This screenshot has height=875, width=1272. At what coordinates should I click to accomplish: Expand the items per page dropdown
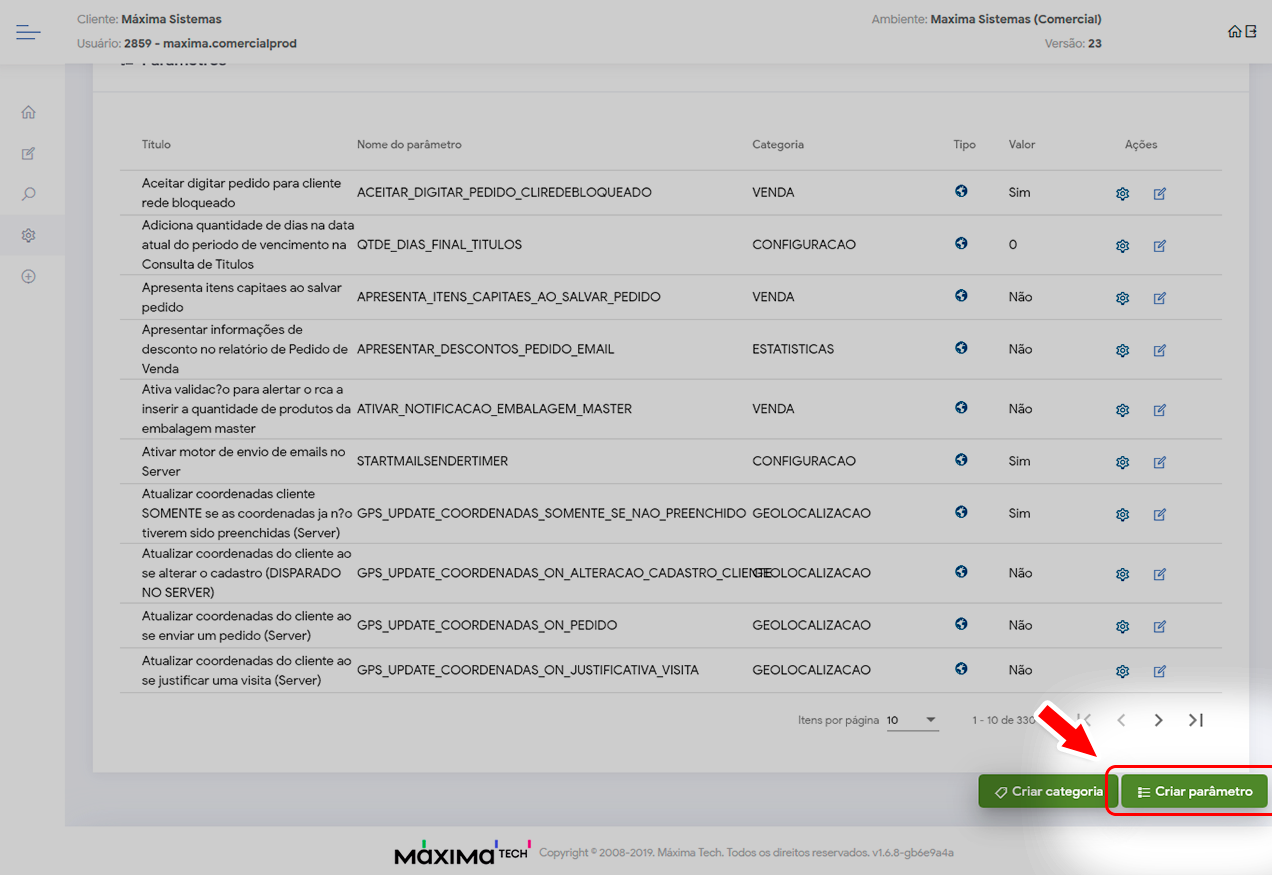912,720
